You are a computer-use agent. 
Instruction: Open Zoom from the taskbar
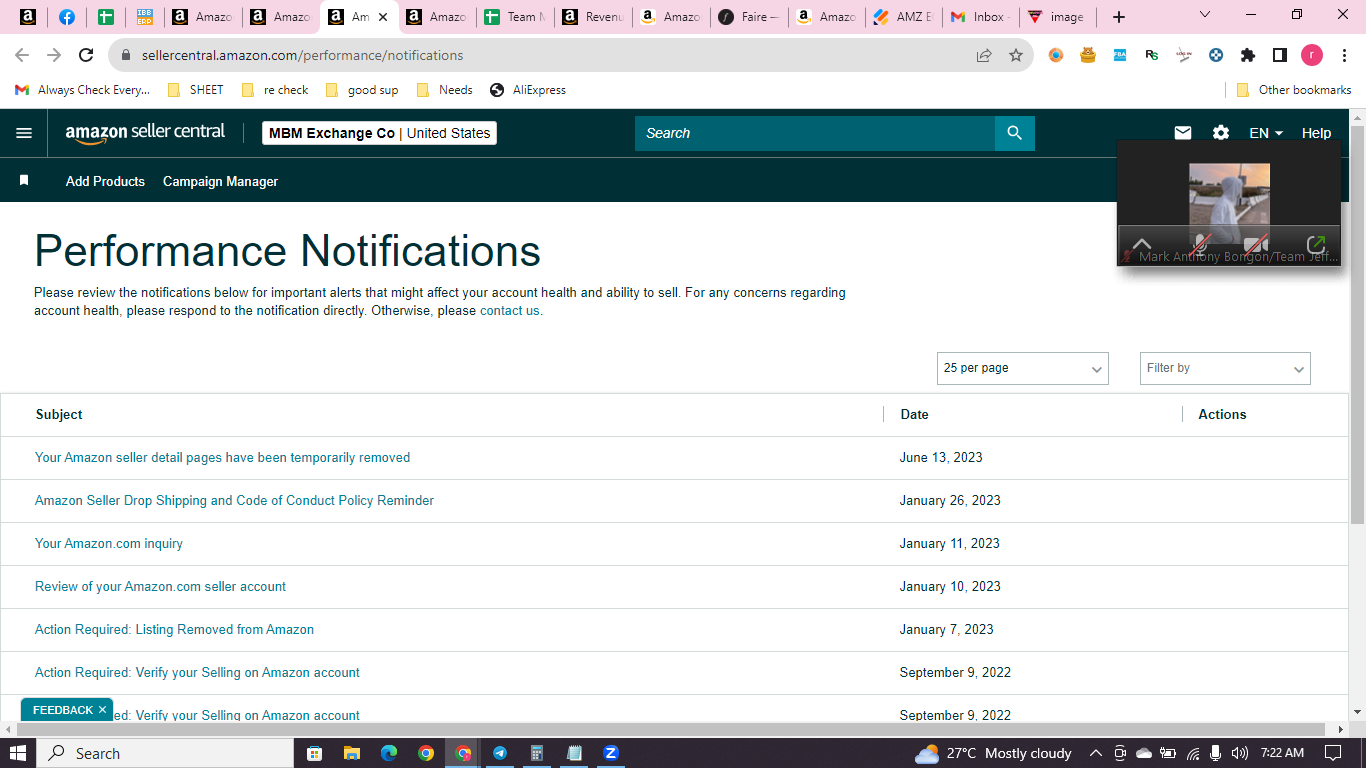click(611, 753)
